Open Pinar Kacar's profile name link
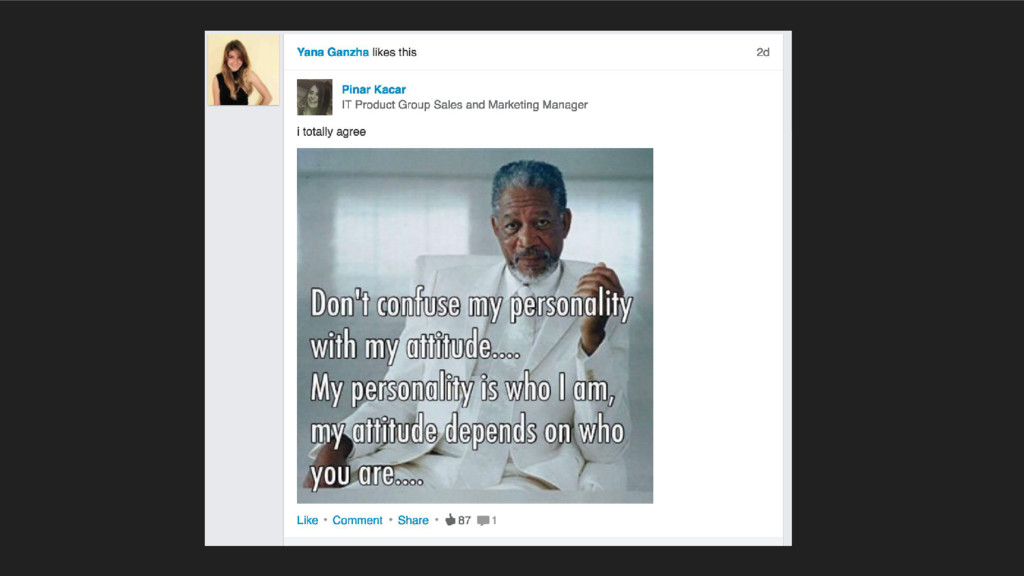 (374, 89)
